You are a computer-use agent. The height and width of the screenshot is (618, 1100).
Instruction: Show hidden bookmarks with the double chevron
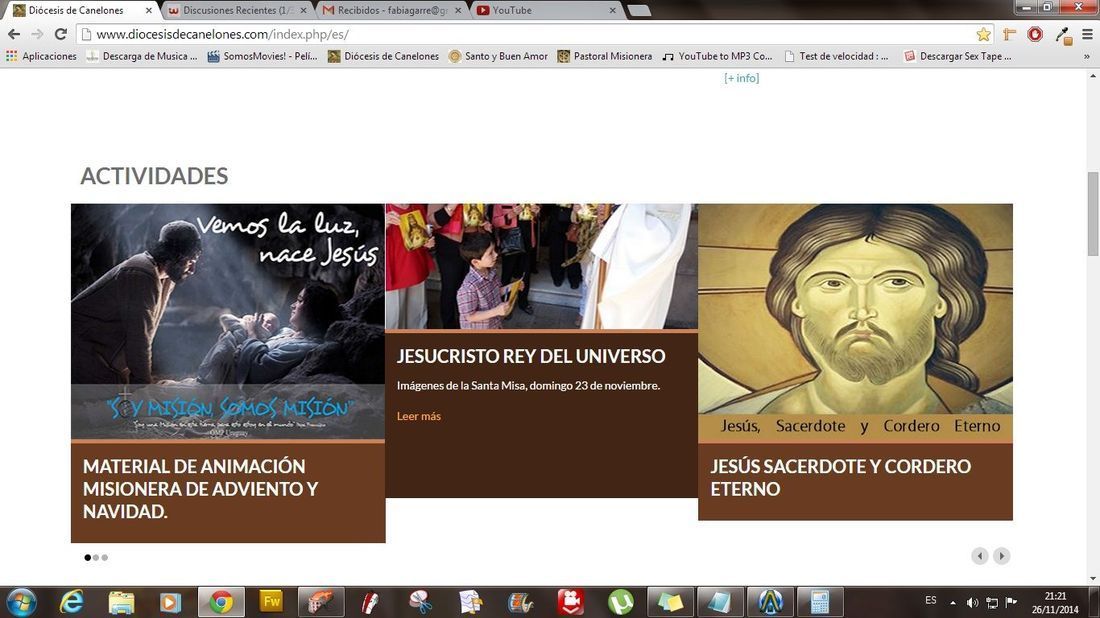1087,56
